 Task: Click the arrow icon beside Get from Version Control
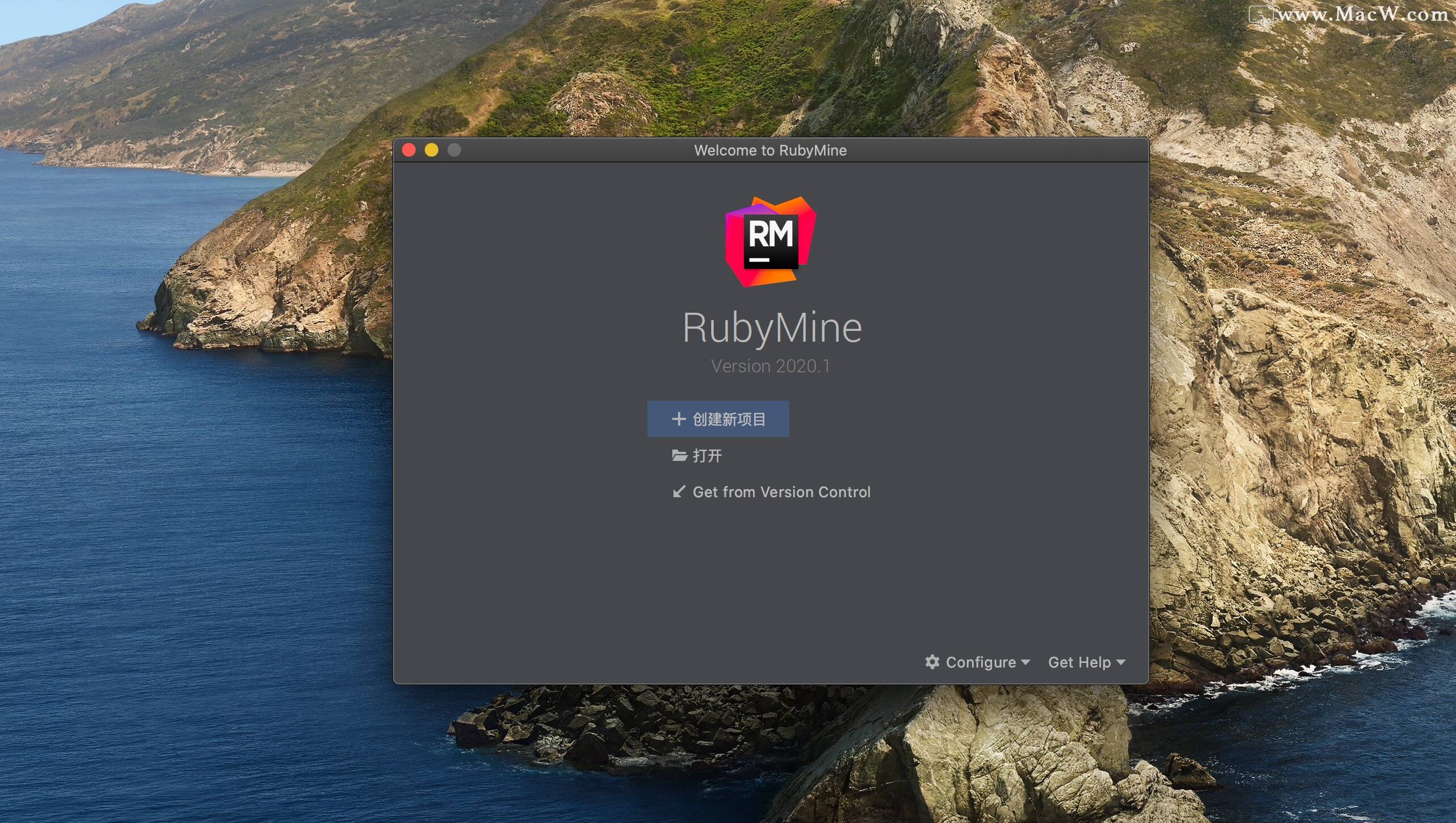point(679,492)
